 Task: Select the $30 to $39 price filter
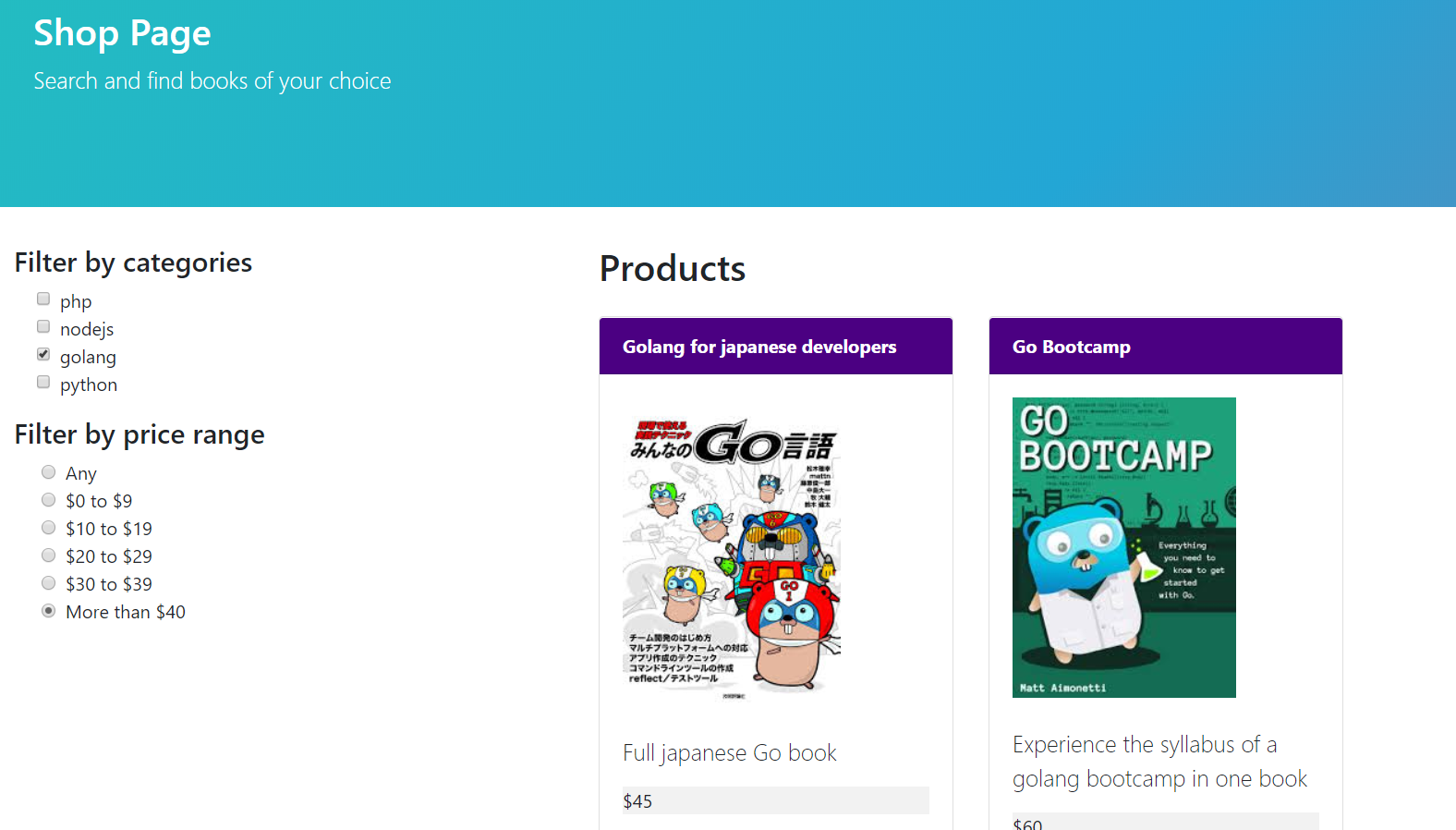[x=48, y=582]
